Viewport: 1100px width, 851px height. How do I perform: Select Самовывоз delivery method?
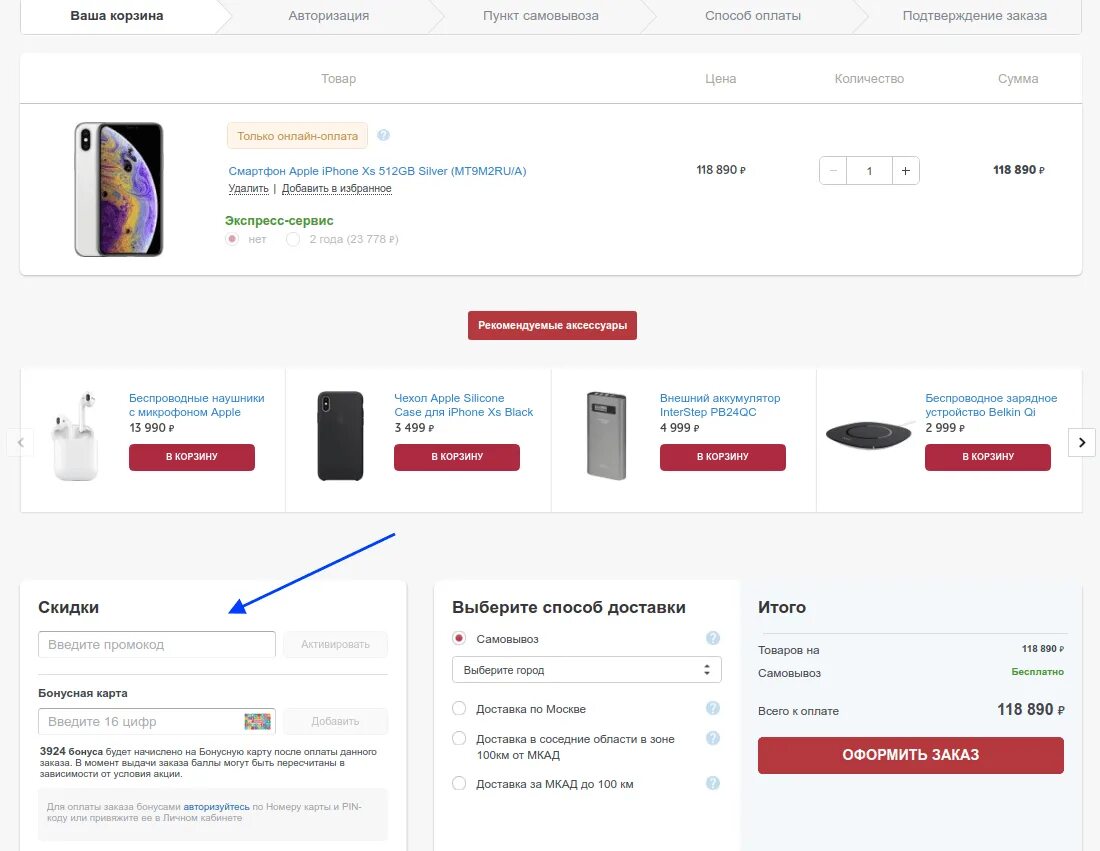pyautogui.click(x=459, y=638)
